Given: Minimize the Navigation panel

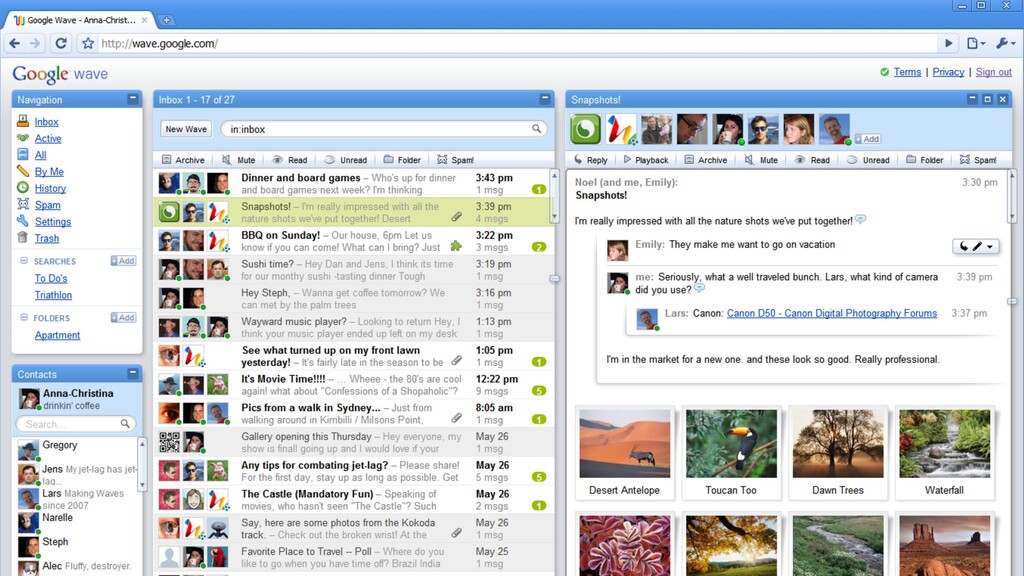Looking at the screenshot, I should tap(133, 99).
